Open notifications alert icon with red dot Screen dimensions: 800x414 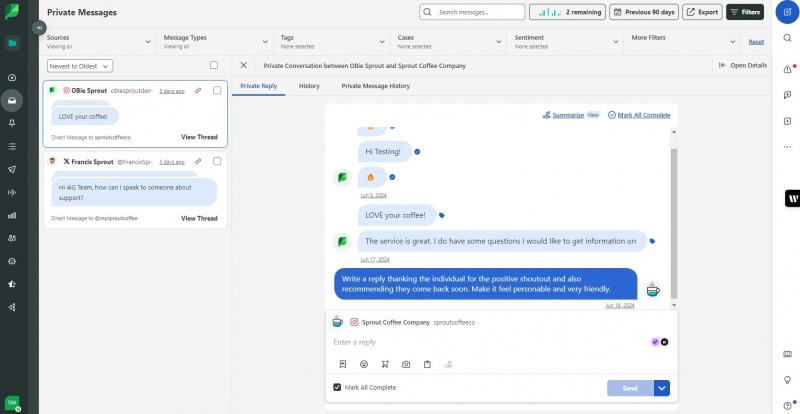788,69
